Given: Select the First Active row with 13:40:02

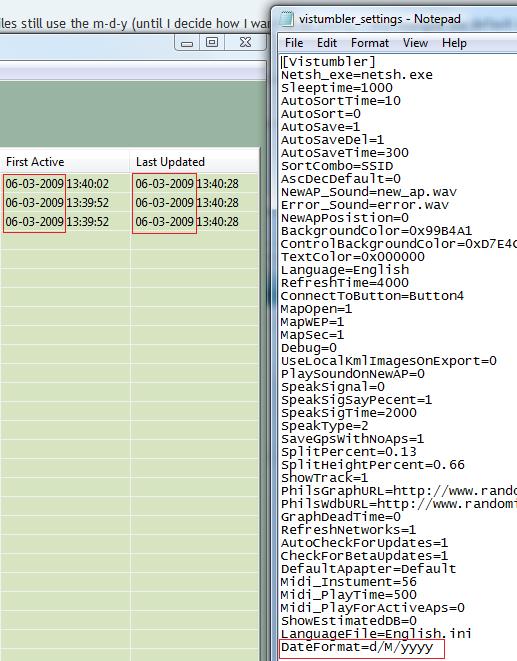Looking at the screenshot, I should tap(57, 184).
